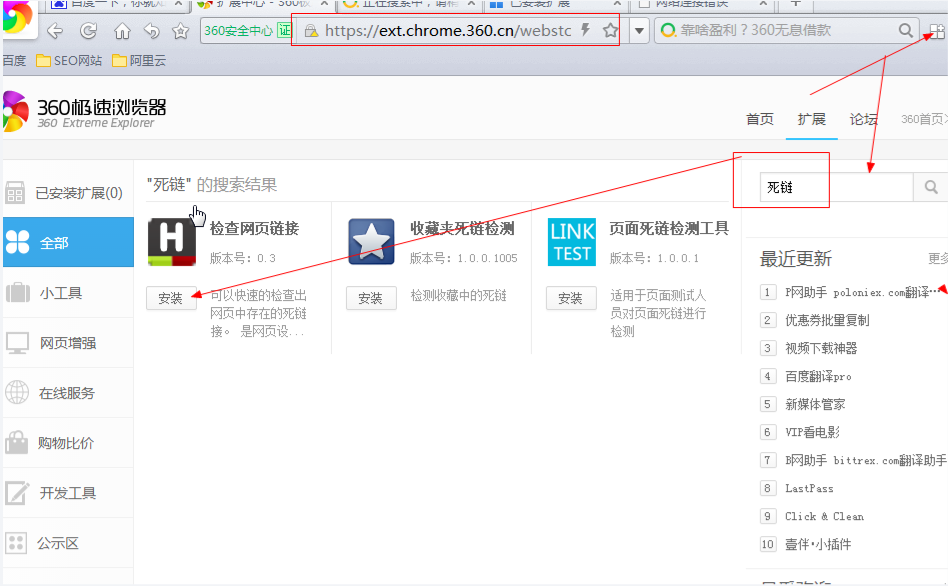This screenshot has height=586, width=948.
Task: Click the 在线服务 globe icon
Action: [17, 392]
